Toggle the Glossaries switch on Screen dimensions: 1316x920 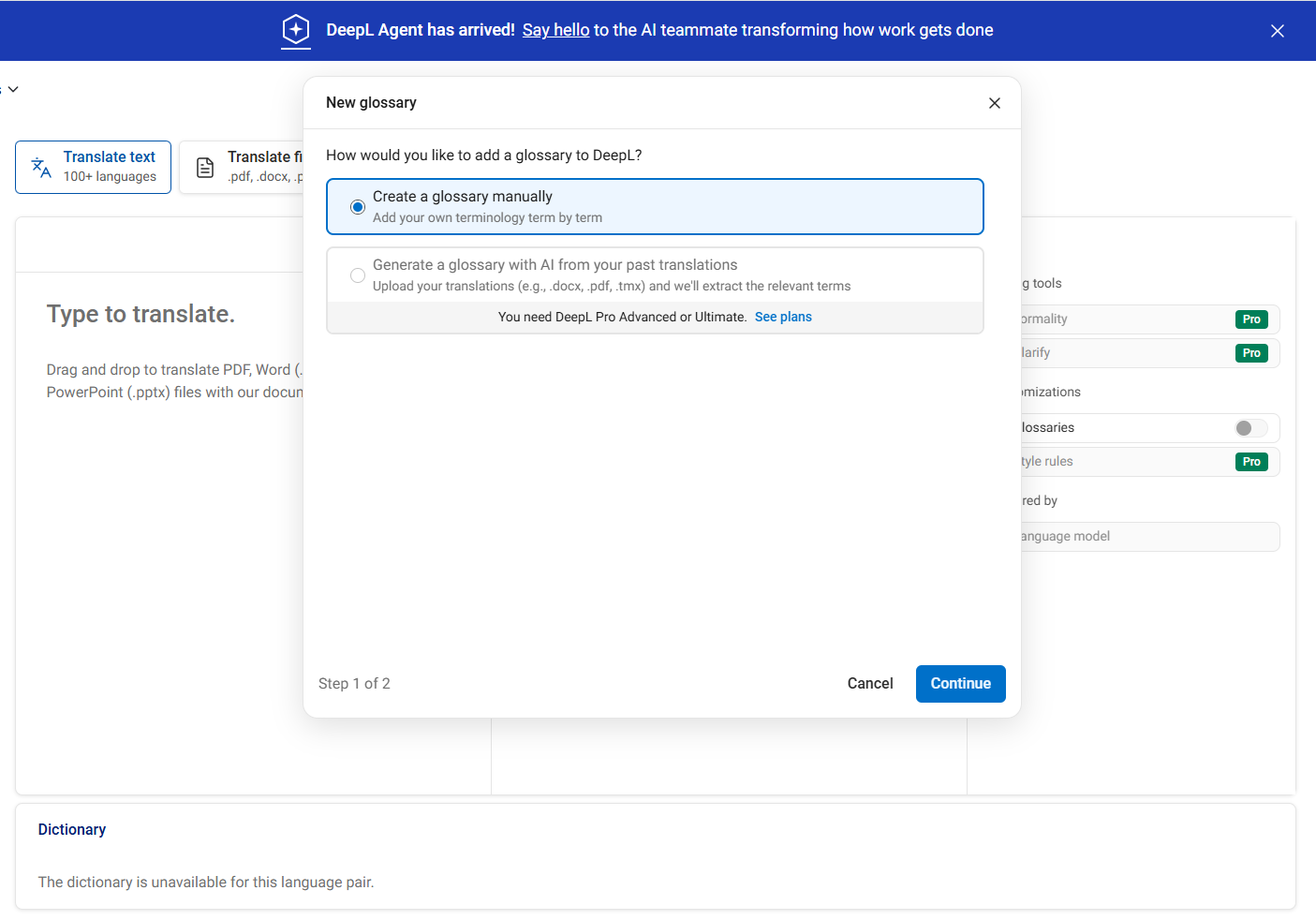pyautogui.click(x=1249, y=428)
